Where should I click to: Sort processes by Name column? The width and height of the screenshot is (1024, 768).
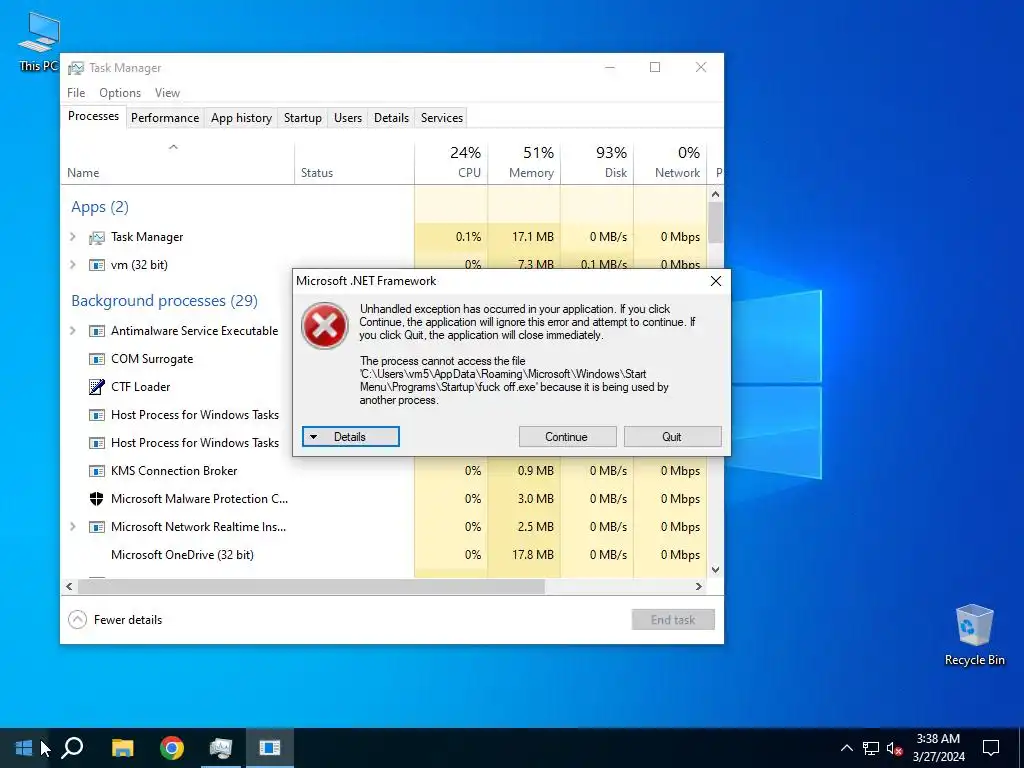(x=178, y=163)
